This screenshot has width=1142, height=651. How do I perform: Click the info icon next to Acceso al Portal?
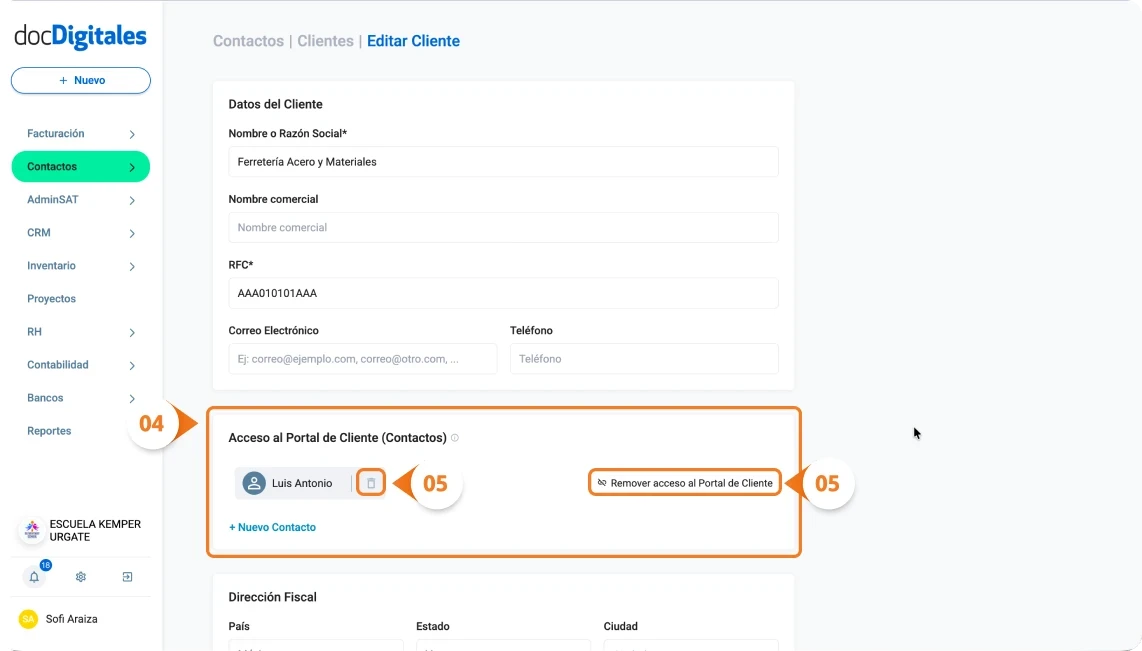pos(457,437)
